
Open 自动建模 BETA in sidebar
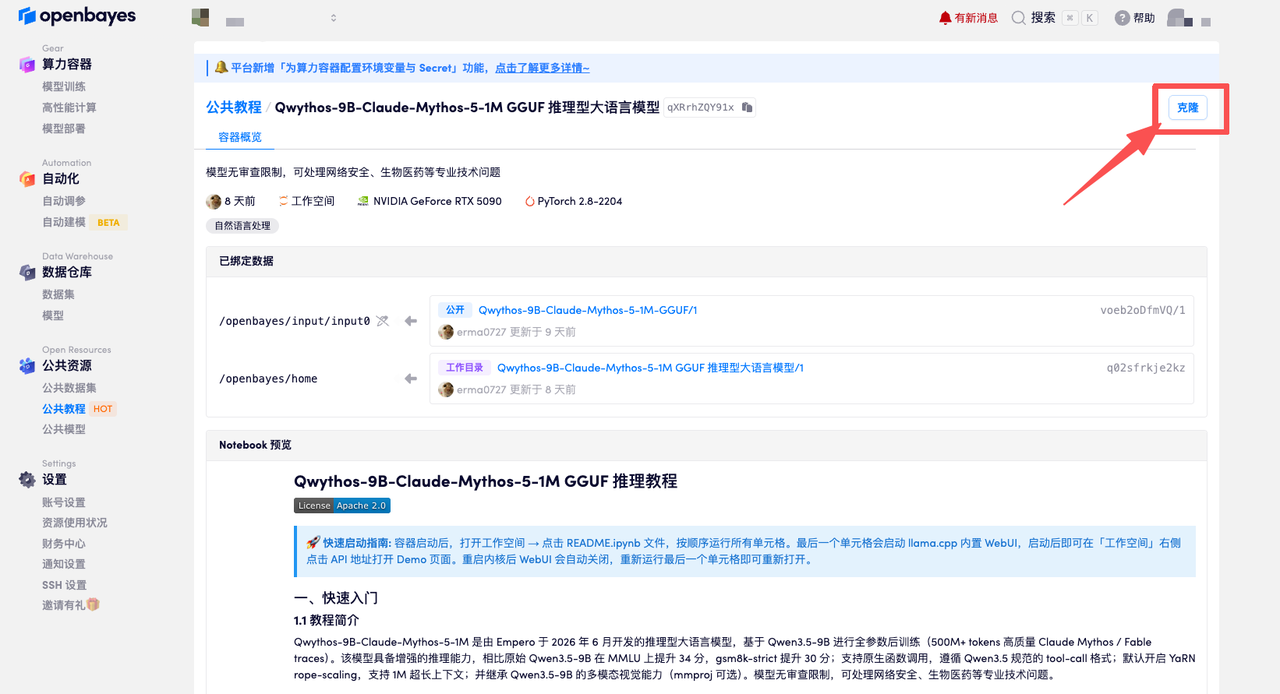point(85,222)
